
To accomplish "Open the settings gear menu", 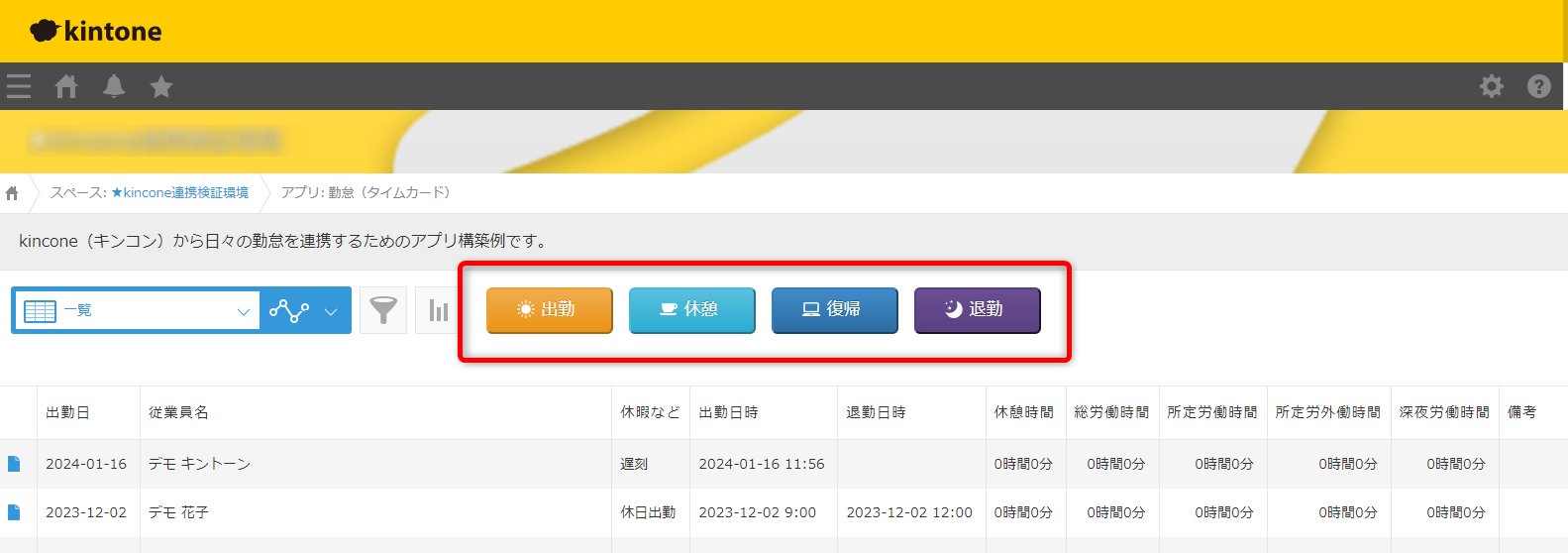I will pos(1491,86).
